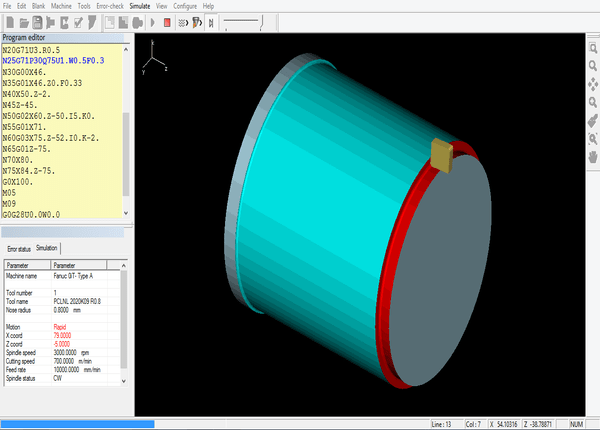
Task: Click the New file toolbar icon
Action: (10, 23)
